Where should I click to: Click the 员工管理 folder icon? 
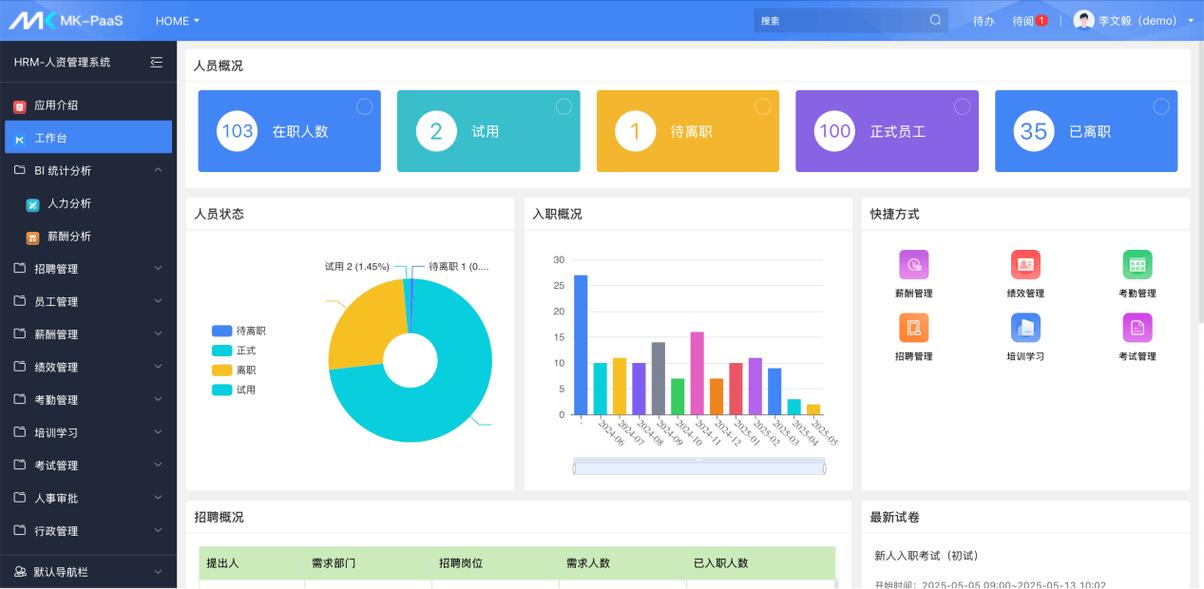(20, 301)
